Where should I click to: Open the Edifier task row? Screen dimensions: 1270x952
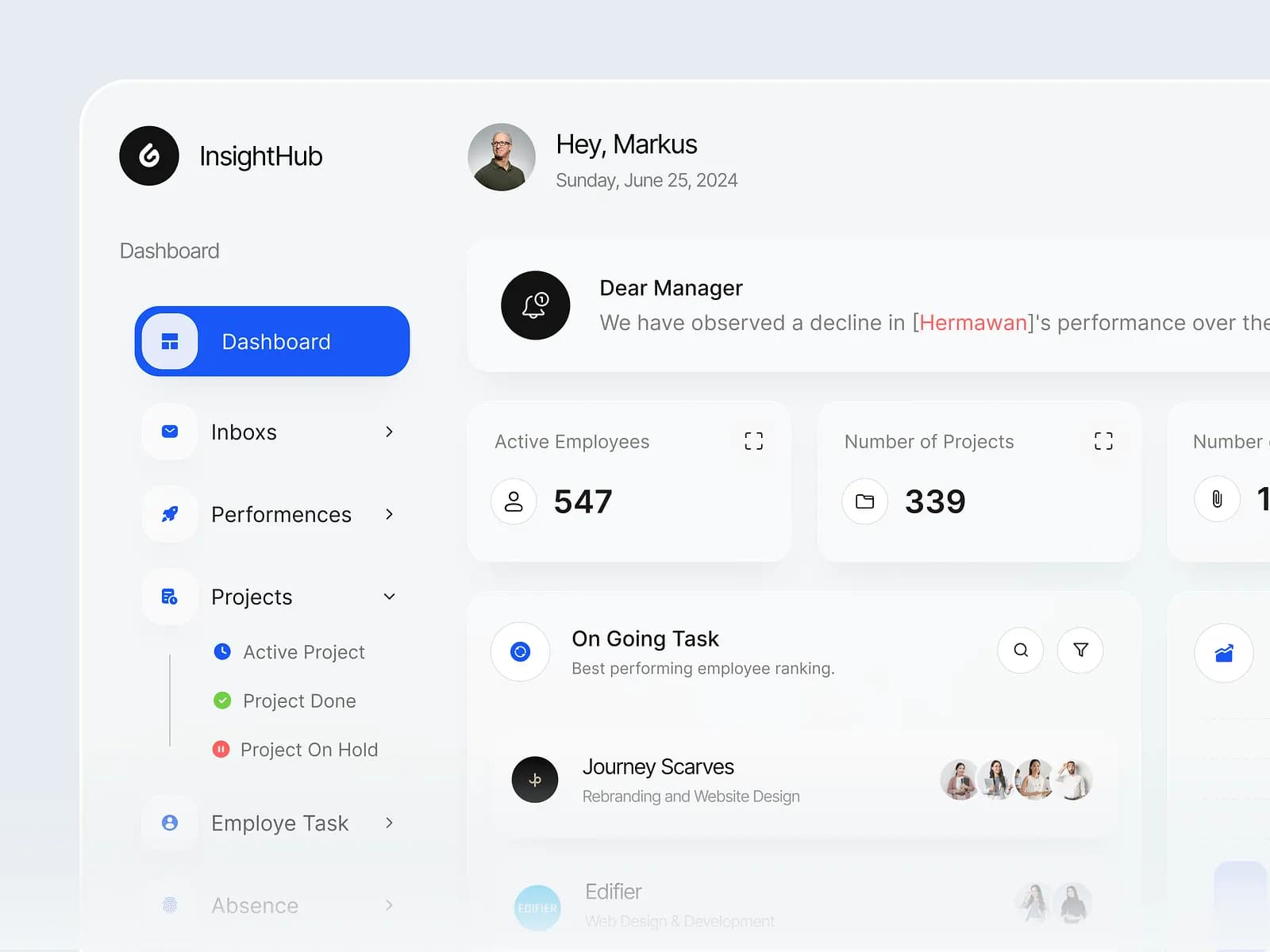pos(802,905)
